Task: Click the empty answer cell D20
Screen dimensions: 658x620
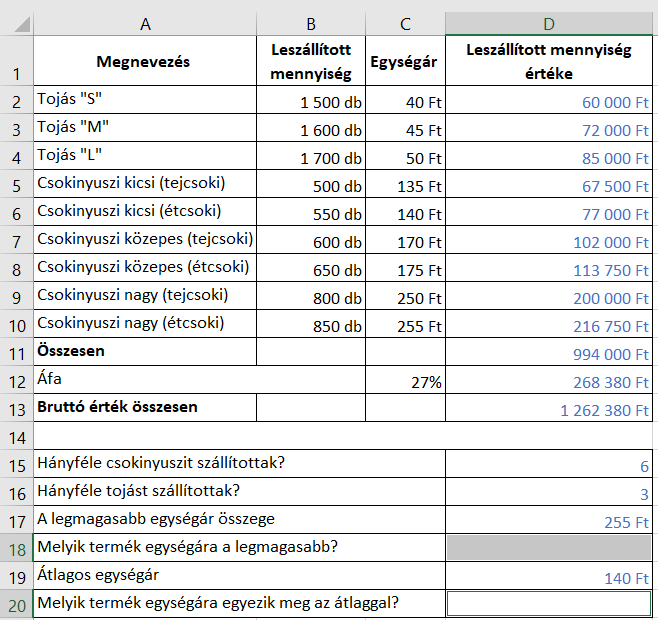Action: pyautogui.click(x=548, y=603)
